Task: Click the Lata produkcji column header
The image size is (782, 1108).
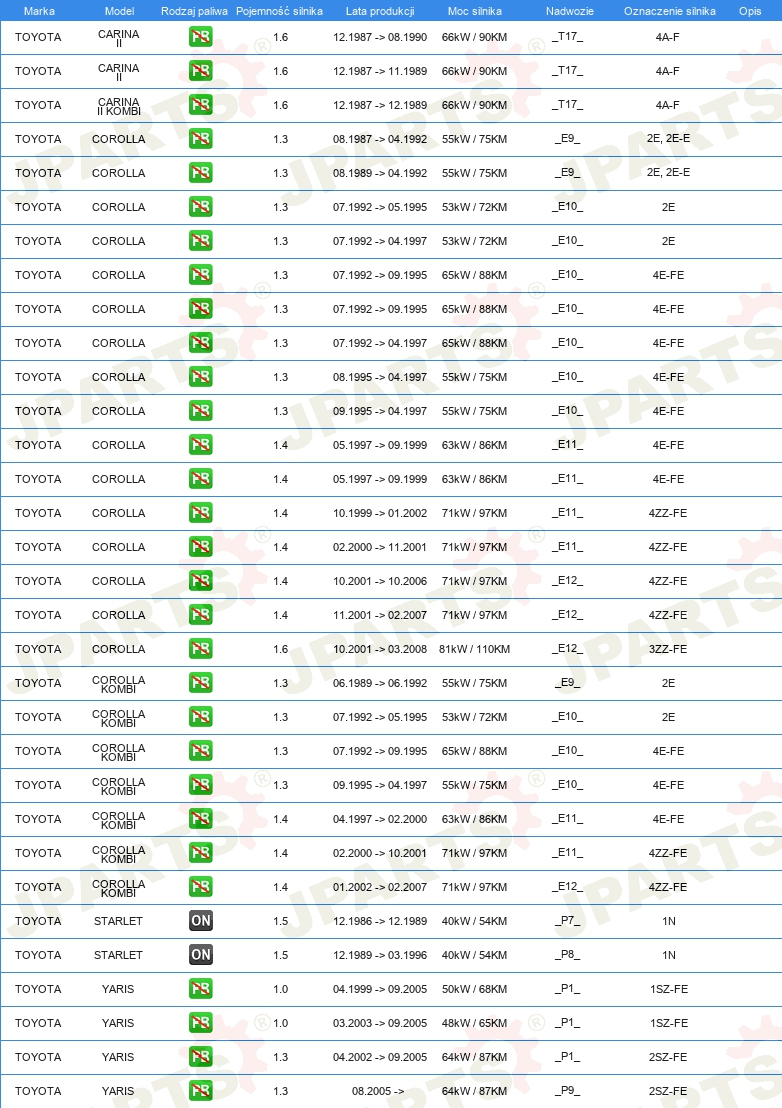Action: (x=380, y=11)
